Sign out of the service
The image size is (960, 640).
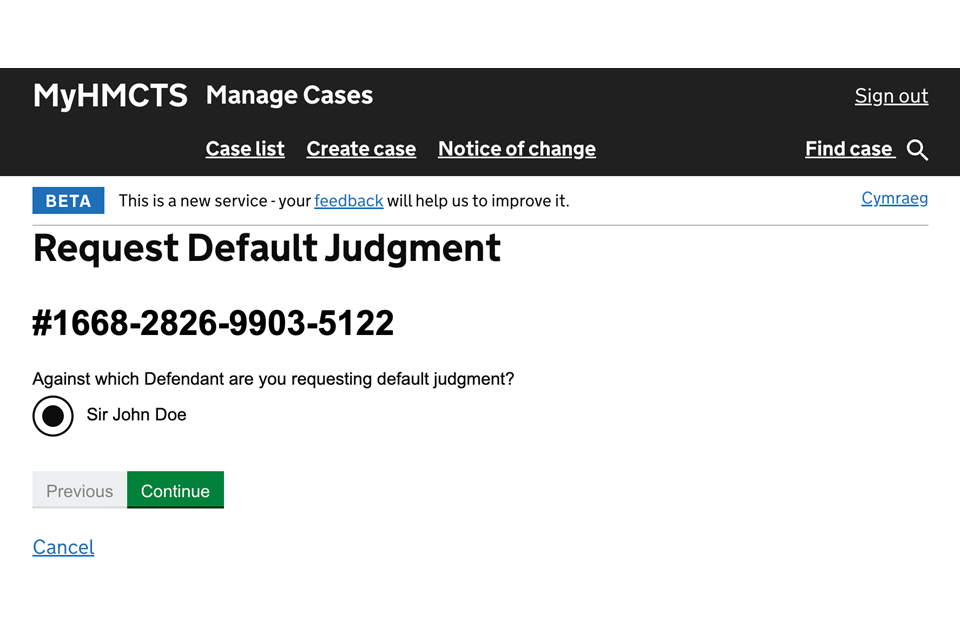891,96
